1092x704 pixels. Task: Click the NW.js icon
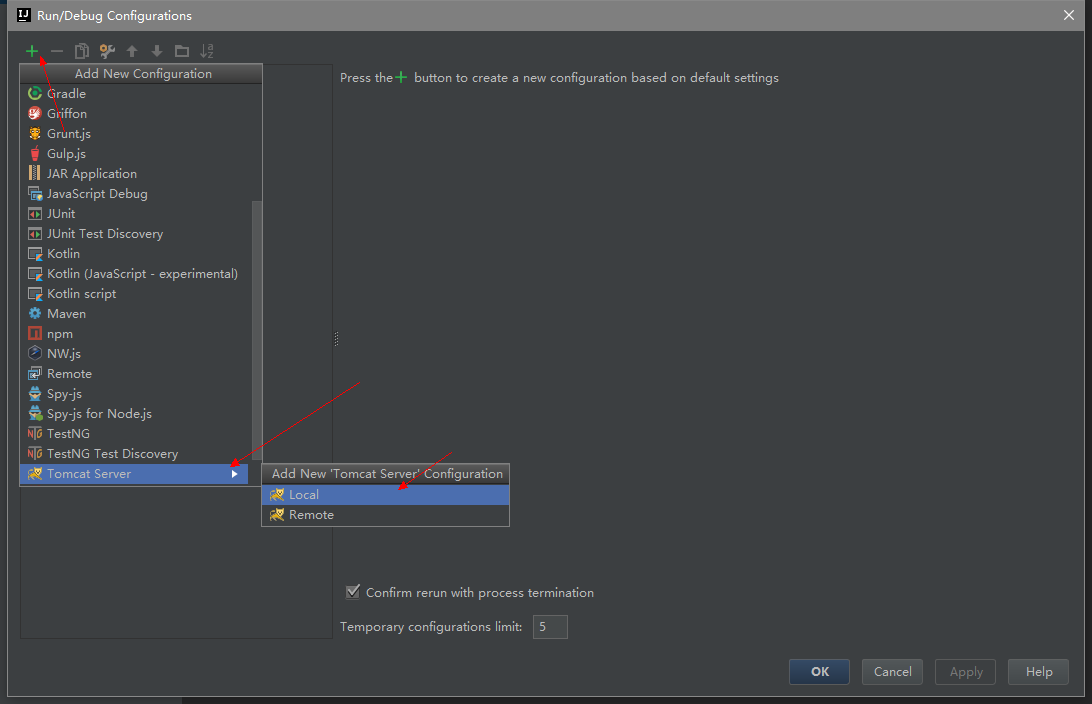click(x=35, y=354)
